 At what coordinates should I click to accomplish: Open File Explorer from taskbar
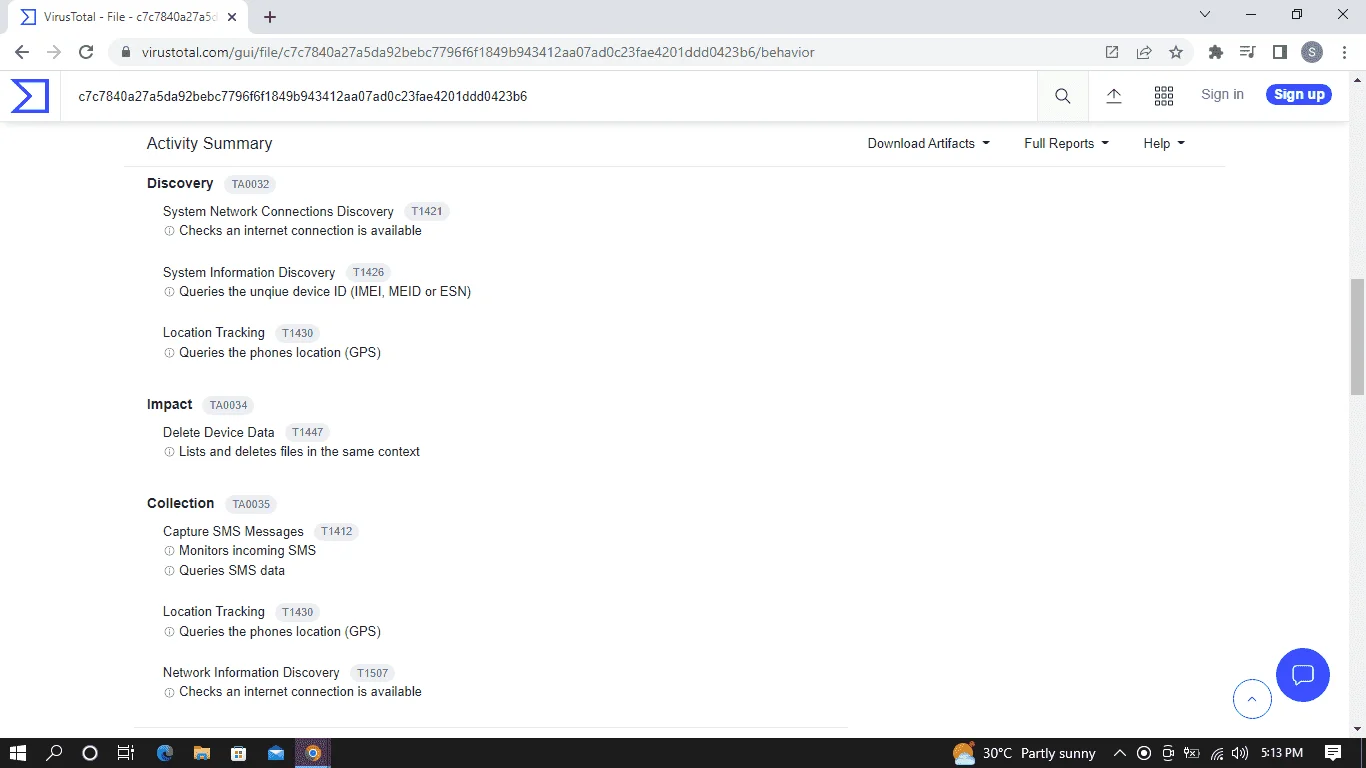(201, 753)
